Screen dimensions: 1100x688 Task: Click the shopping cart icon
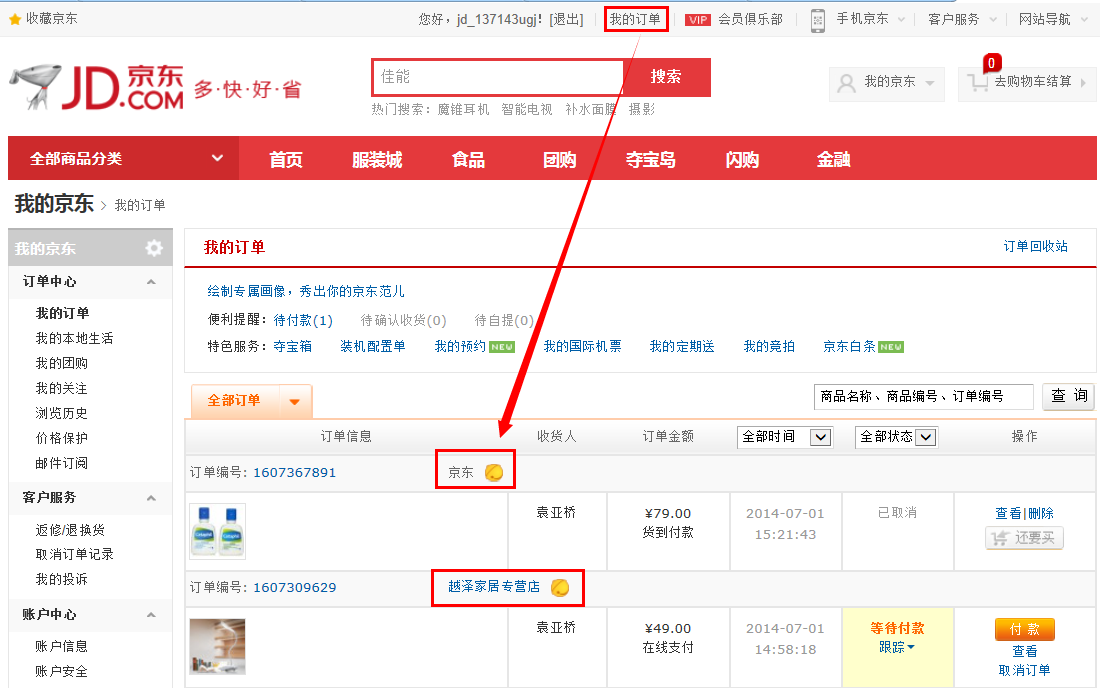[977, 83]
